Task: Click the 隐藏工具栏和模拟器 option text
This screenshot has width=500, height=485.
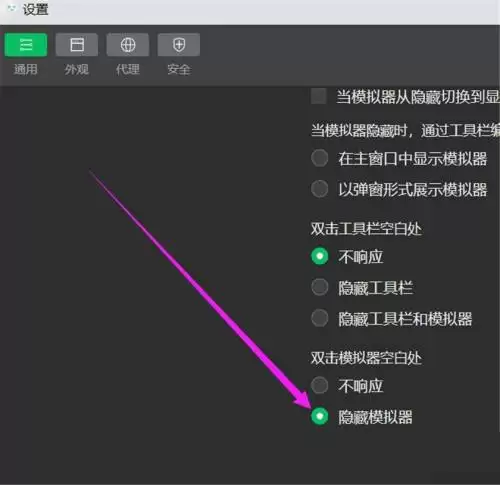Action: point(405,319)
